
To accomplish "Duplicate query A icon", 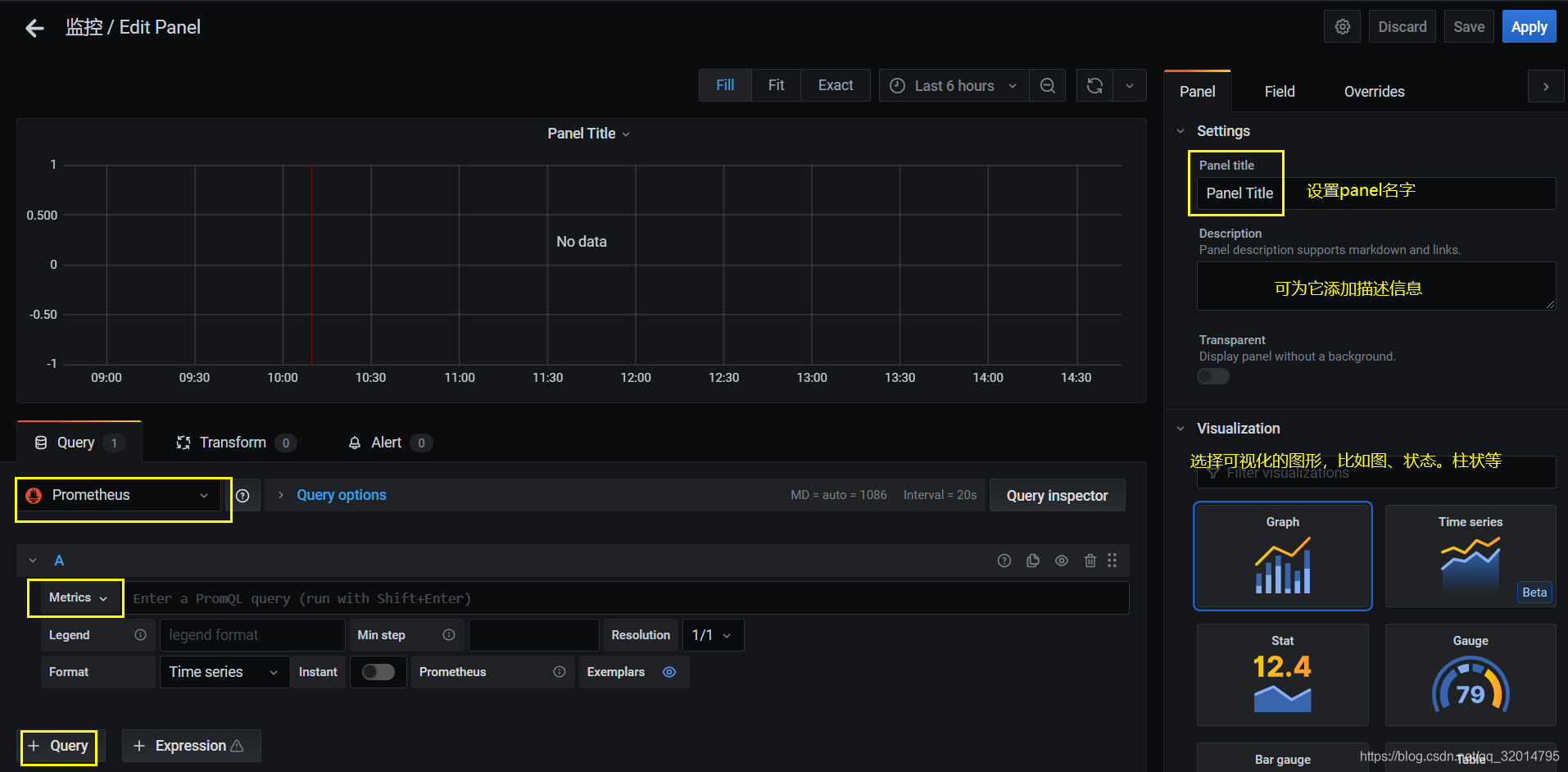I will click(1033, 561).
